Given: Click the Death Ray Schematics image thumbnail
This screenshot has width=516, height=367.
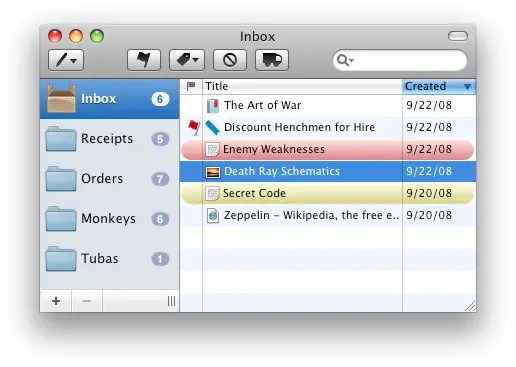Looking at the screenshot, I should point(213,172).
